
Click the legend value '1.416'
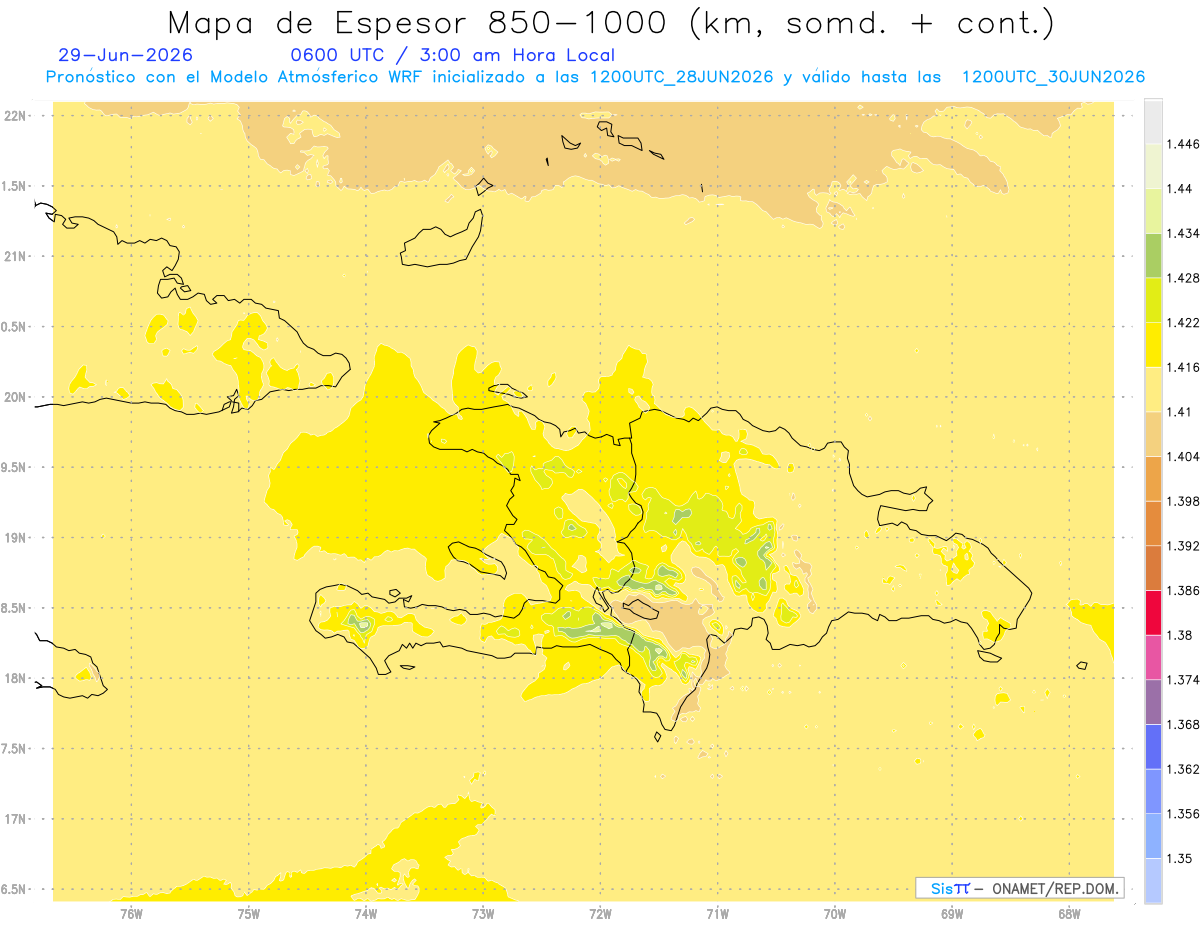[x=1183, y=367]
